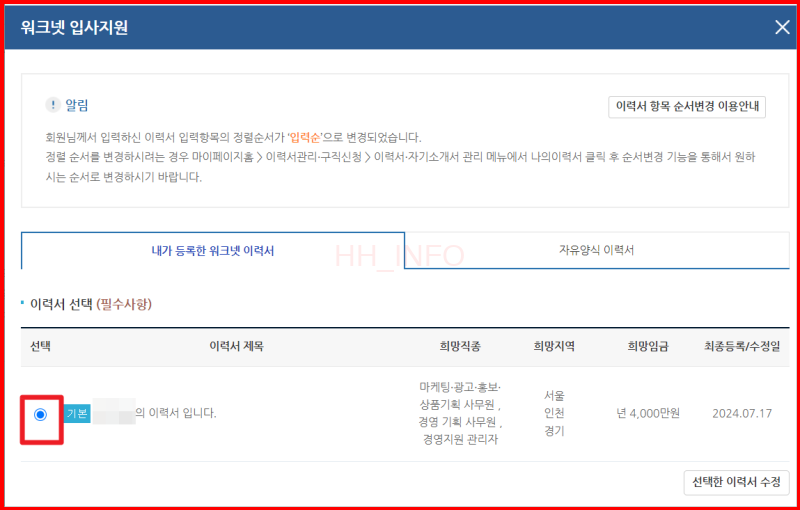Click the 경기 region text
The image size is (800, 510).
tap(554, 431)
